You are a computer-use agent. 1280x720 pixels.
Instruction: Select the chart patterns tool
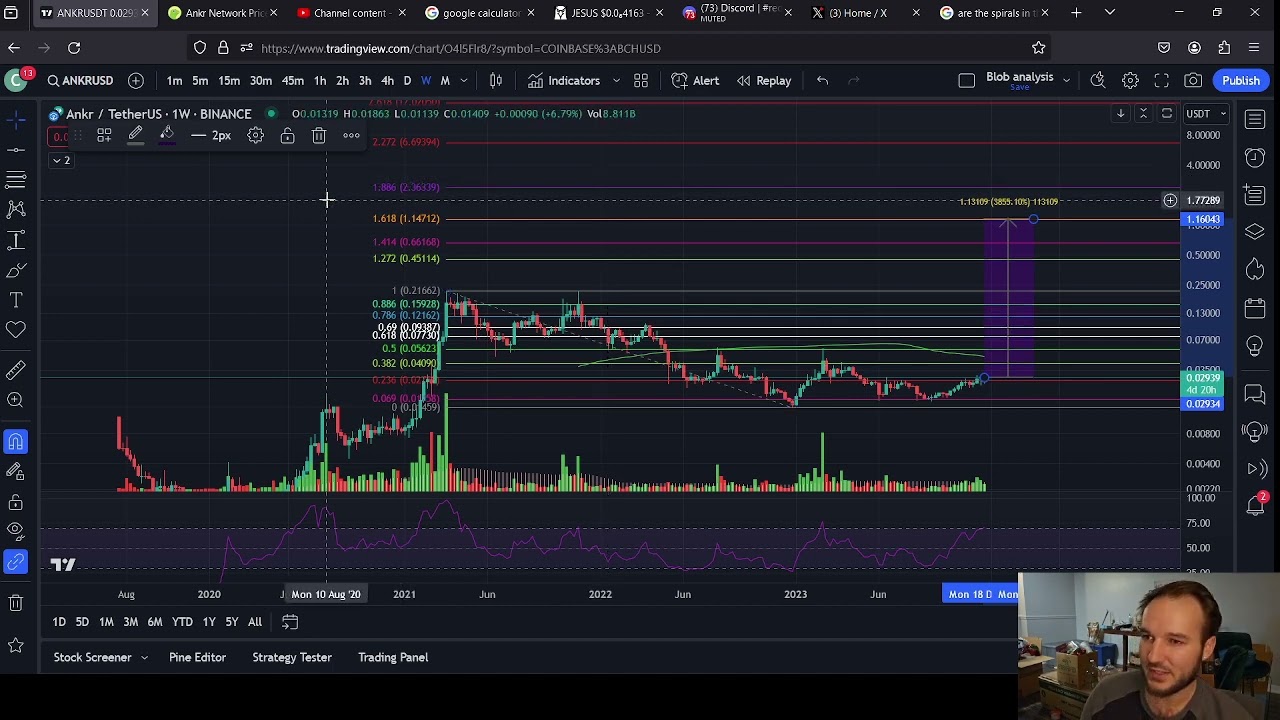pyautogui.click(x=16, y=210)
